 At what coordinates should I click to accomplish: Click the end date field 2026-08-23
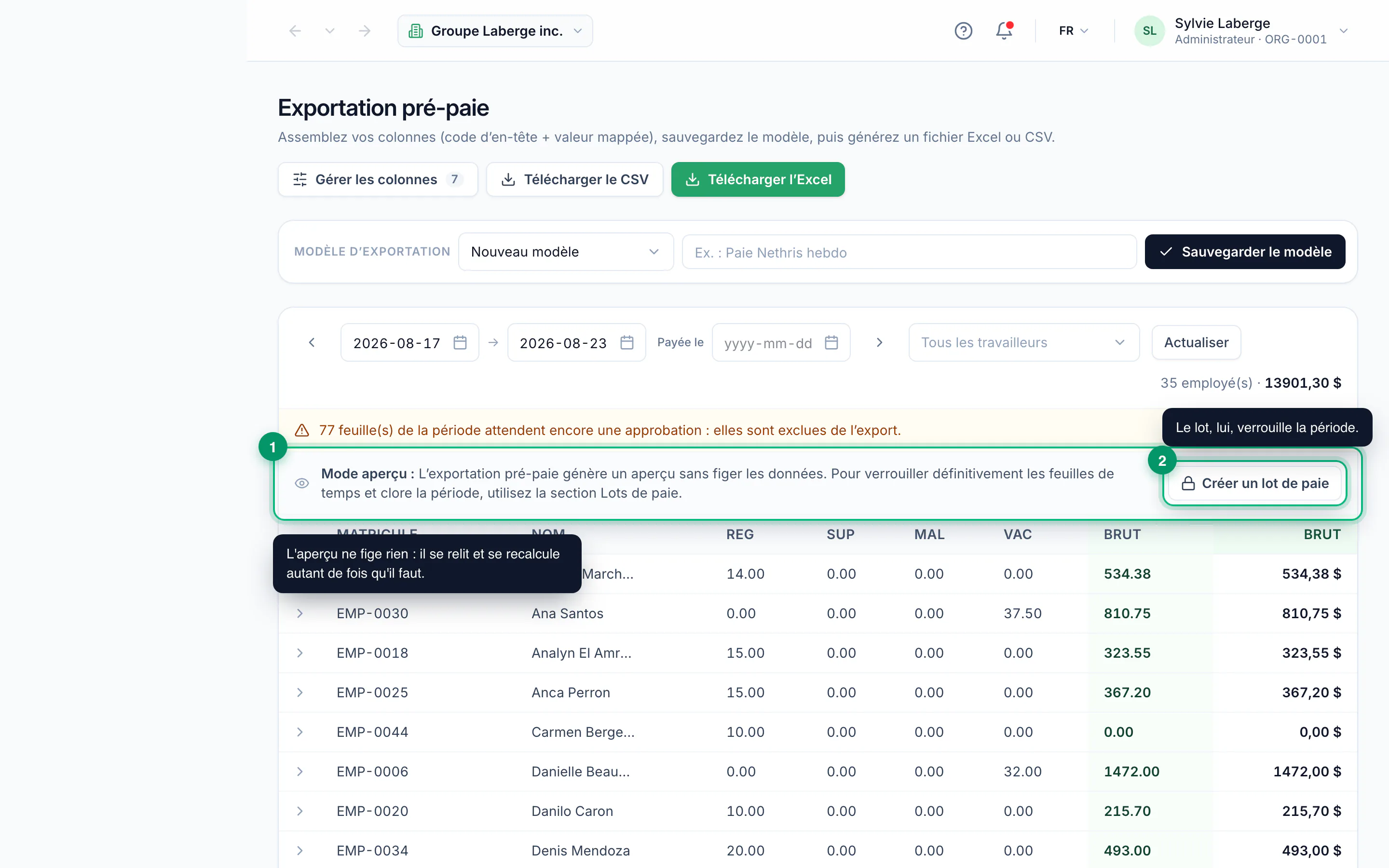576,343
